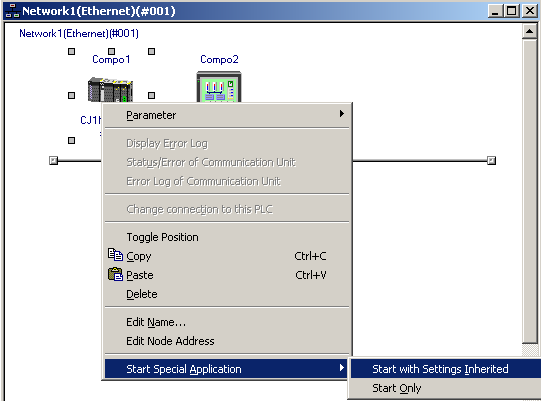This screenshot has width=541, height=401.
Task: Select the Compo2 touch panel icon
Action: click(x=219, y=86)
